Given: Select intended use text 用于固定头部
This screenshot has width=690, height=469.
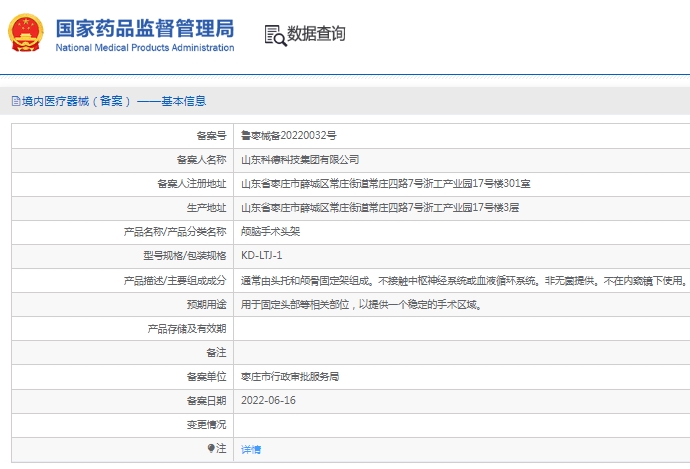Looking at the screenshot, I should click(361, 304).
